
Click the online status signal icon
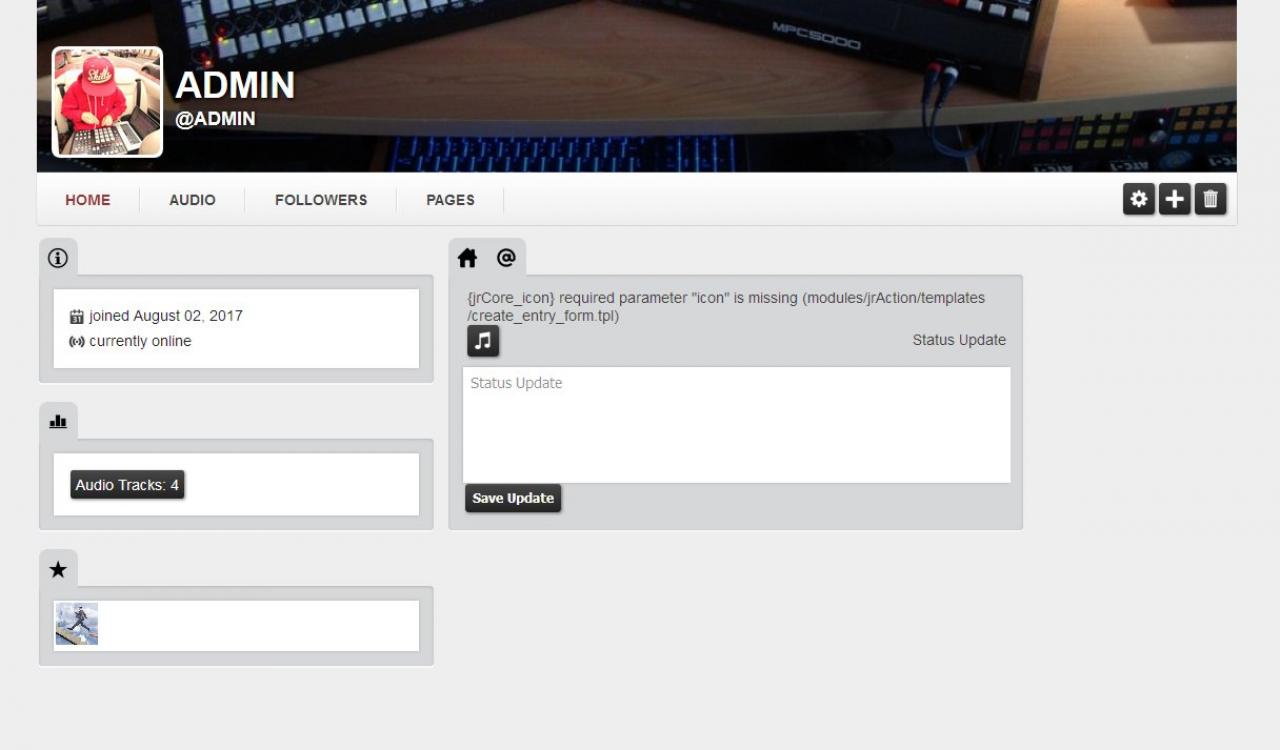click(76, 342)
